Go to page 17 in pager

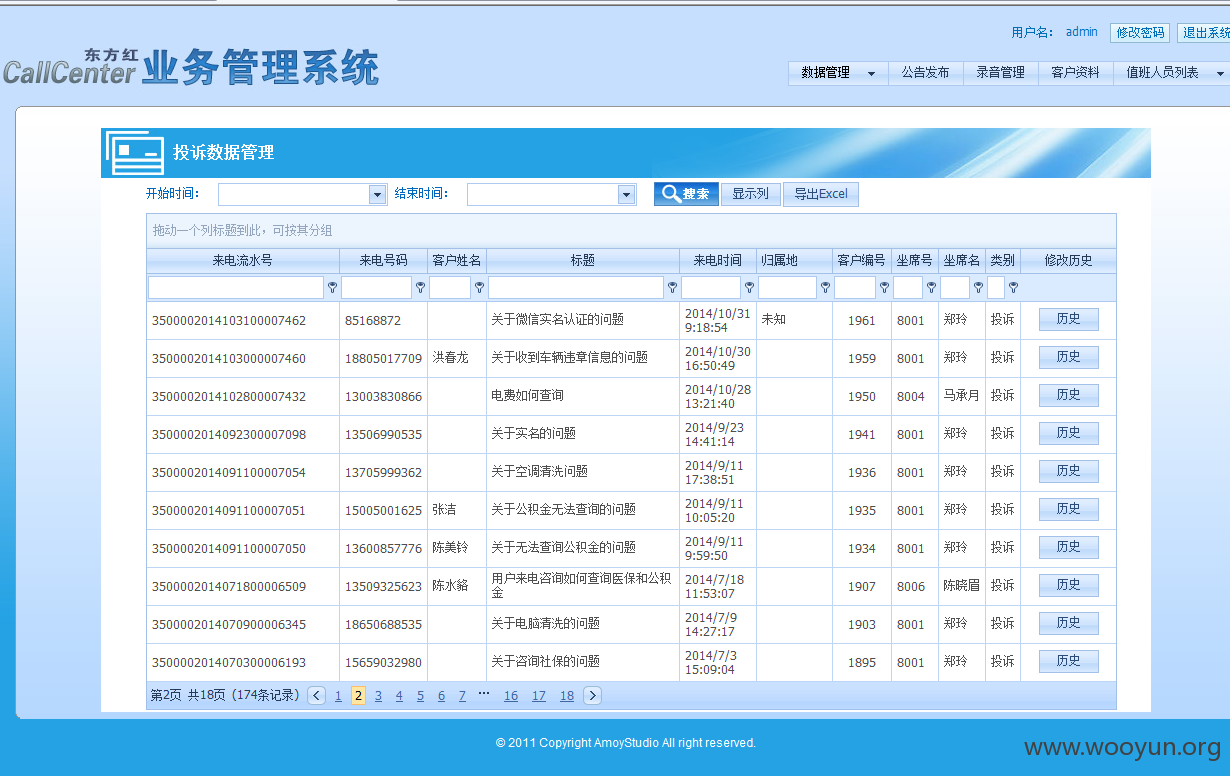pyautogui.click(x=539, y=696)
